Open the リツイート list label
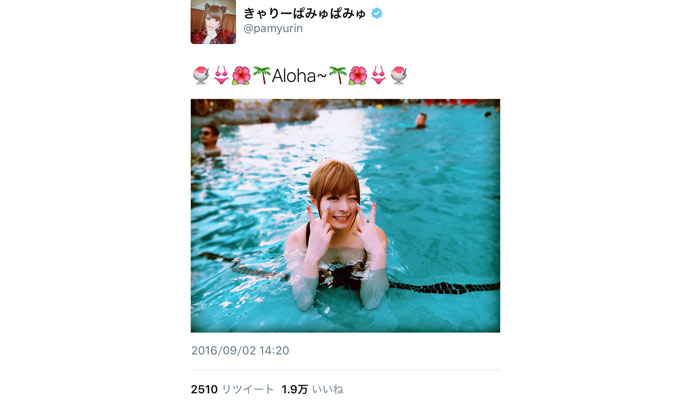Screen dimensions: 700x400 pos(247,389)
